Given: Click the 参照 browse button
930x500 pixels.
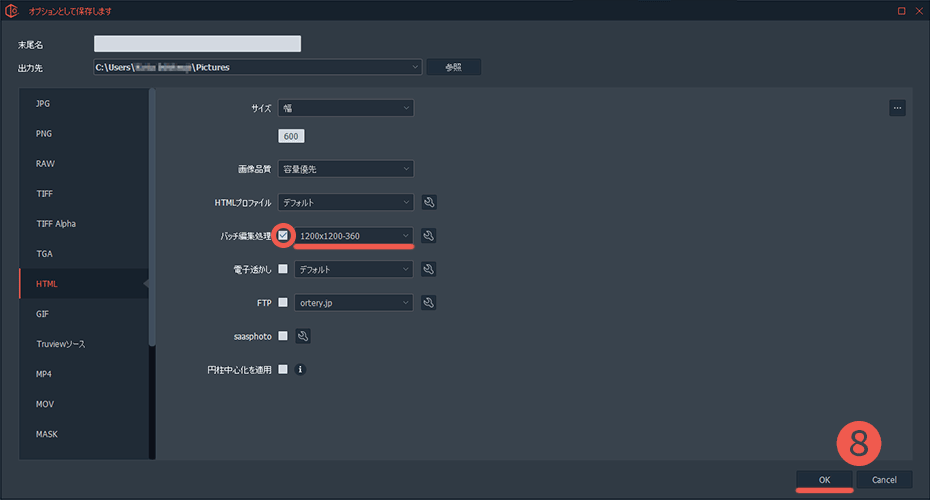Looking at the screenshot, I should tap(453, 67).
